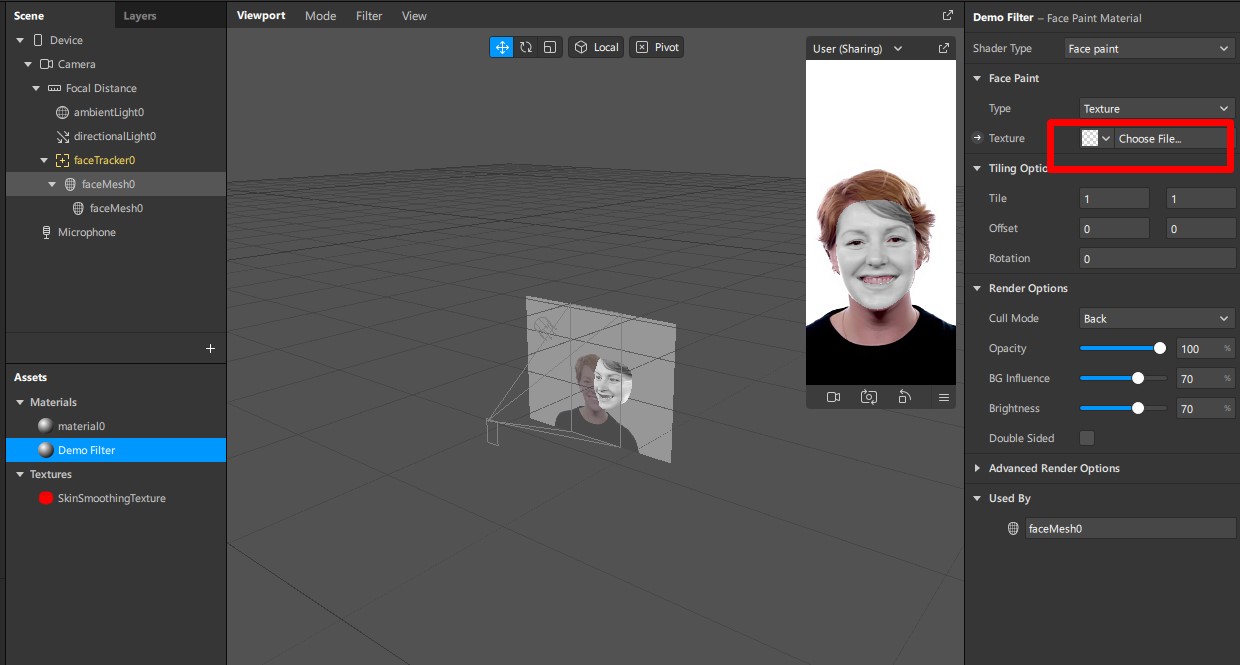Screen dimensions: 1240x665
Task: Select the Viewport tab
Action: click(261, 16)
